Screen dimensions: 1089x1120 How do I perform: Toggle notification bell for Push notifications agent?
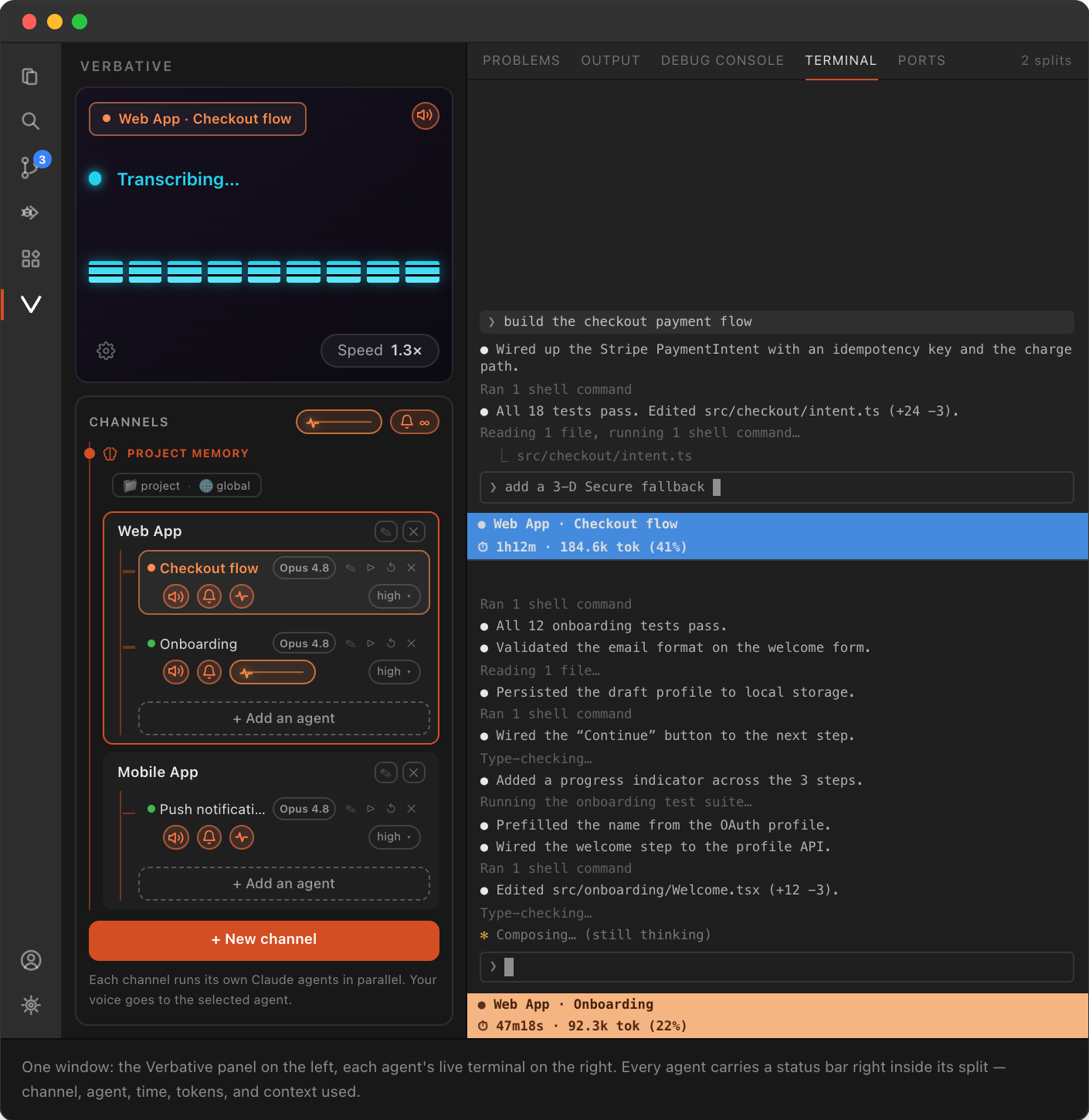[x=209, y=837]
